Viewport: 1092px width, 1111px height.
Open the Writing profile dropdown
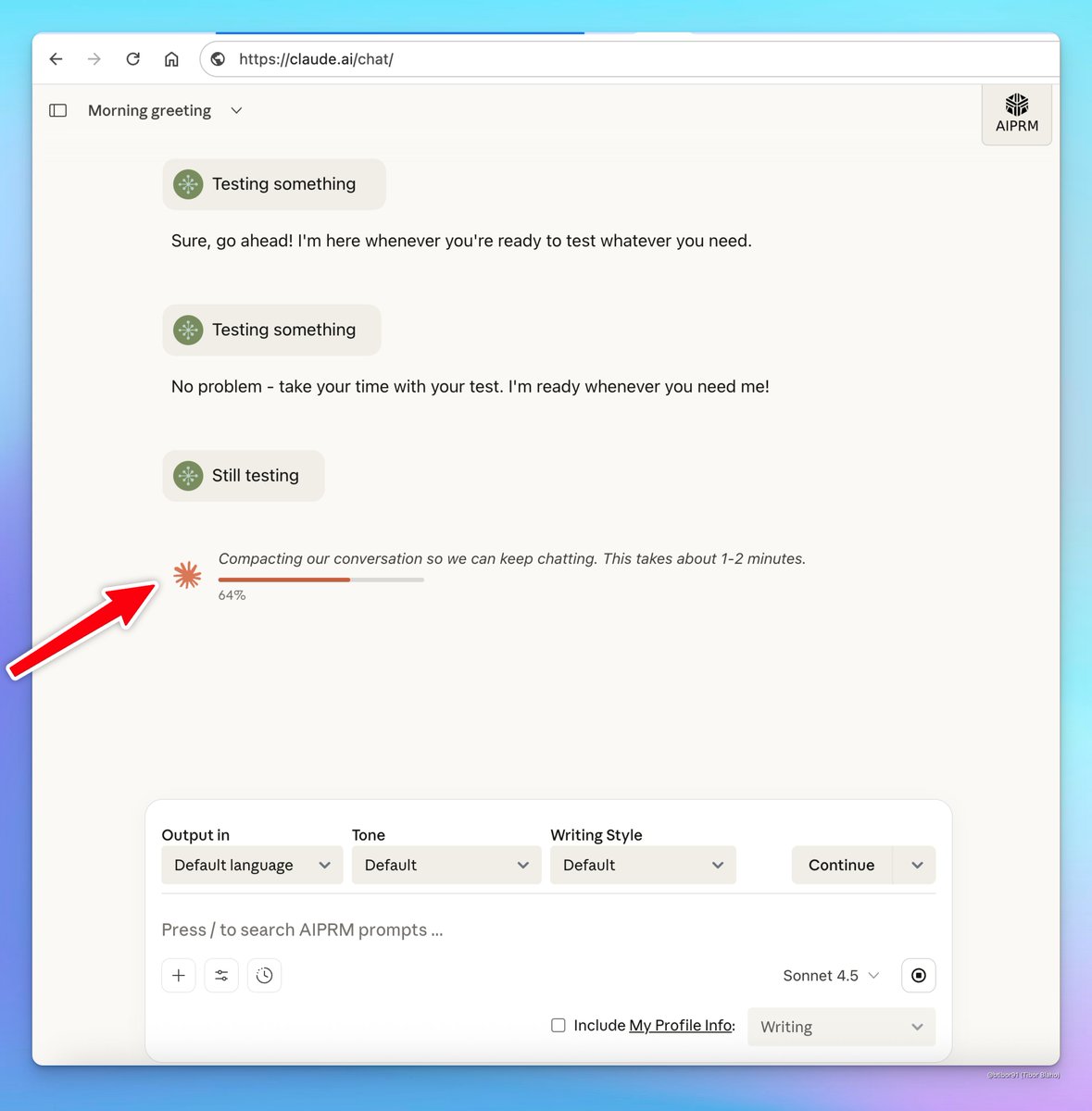(x=841, y=1027)
